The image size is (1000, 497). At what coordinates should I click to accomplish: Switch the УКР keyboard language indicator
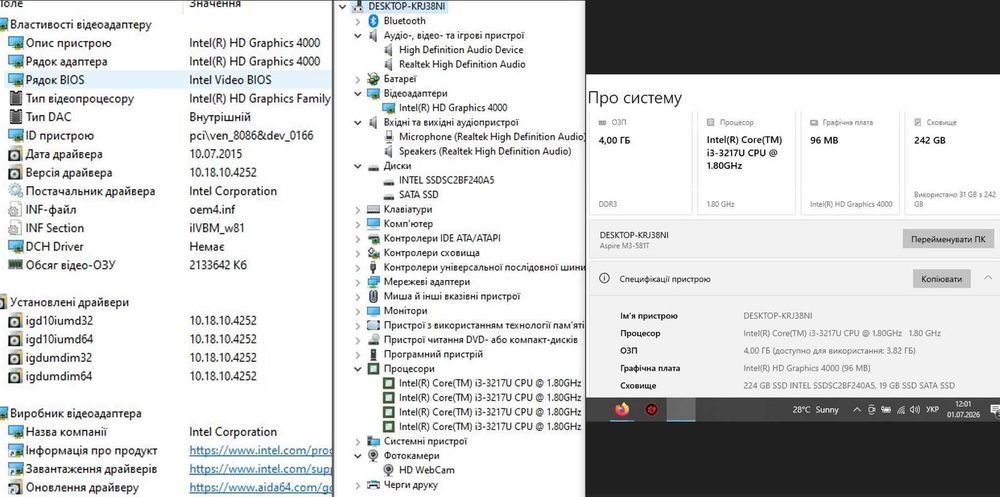click(932, 410)
